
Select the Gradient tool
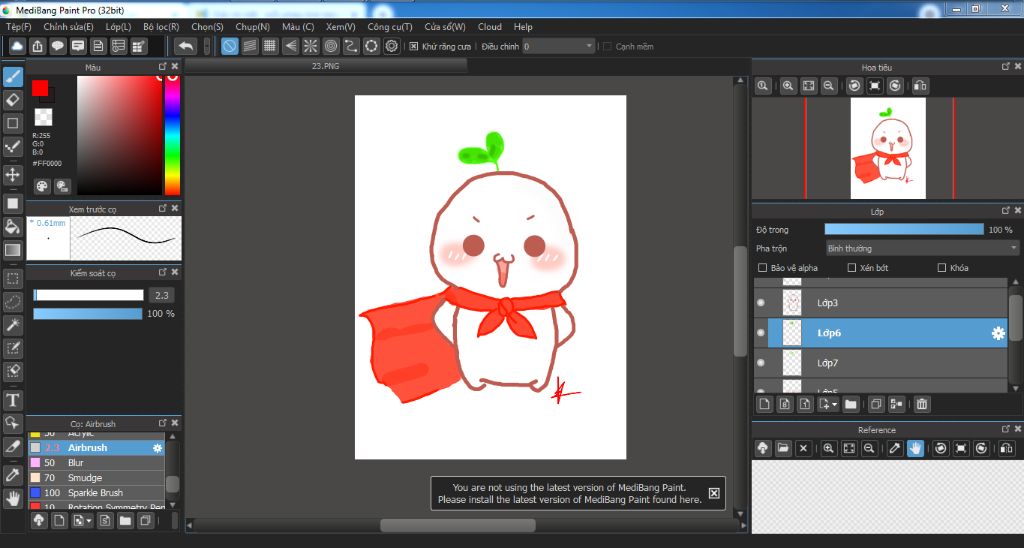(x=12, y=250)
